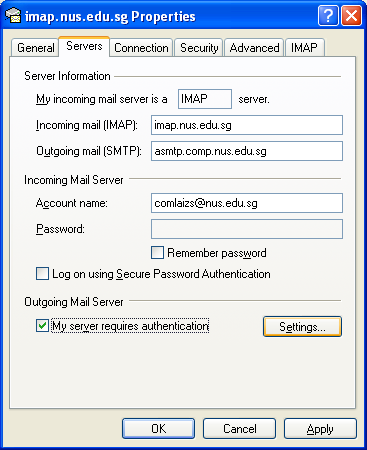367x450 pixels.
Task: Click the Incoming mail (IMAP) server field
Action: coord(247,125)
